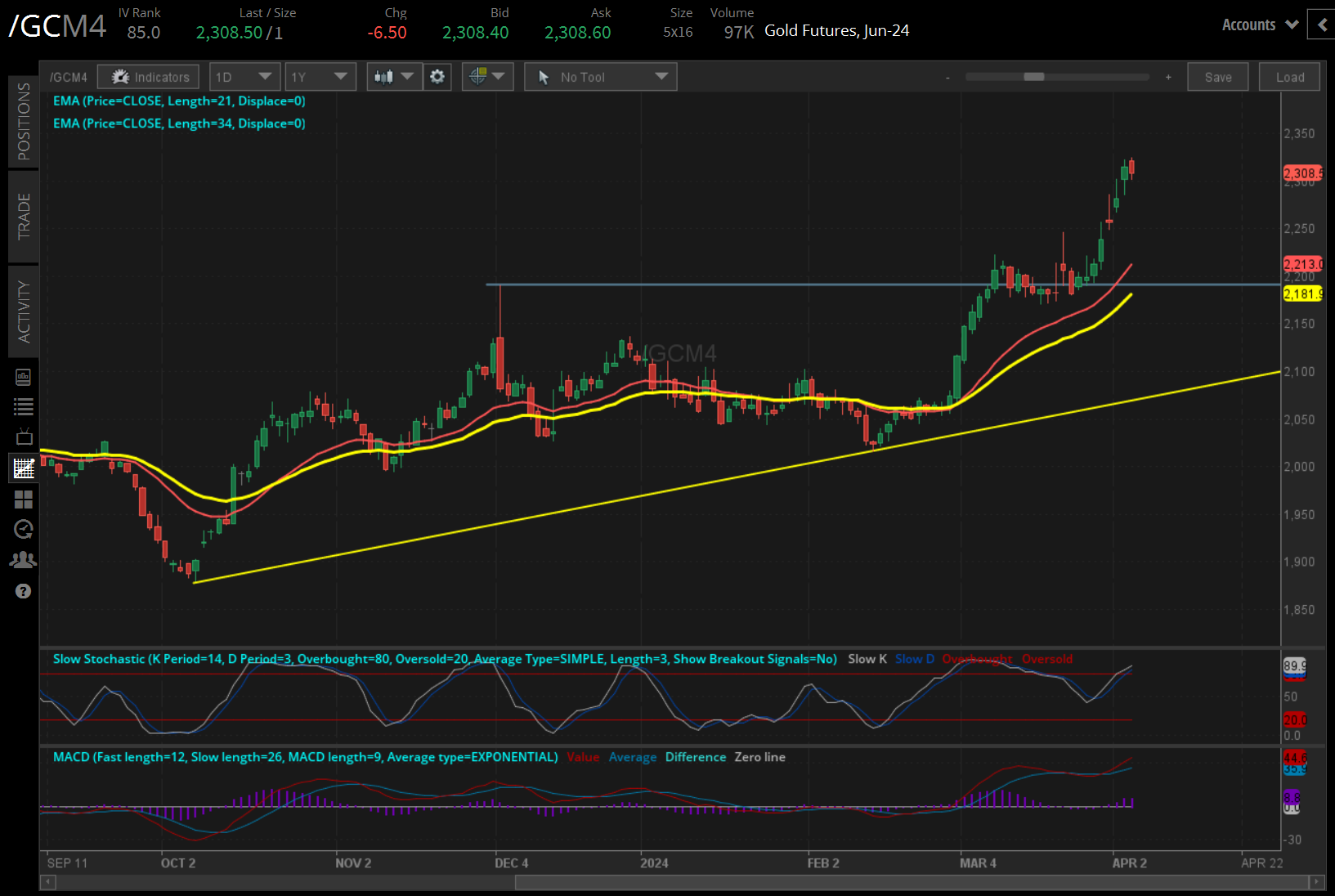The width and height of the screenshot is (1335, 896).
Task: Open the four-square dashboard icon
Action: point(24,499)
